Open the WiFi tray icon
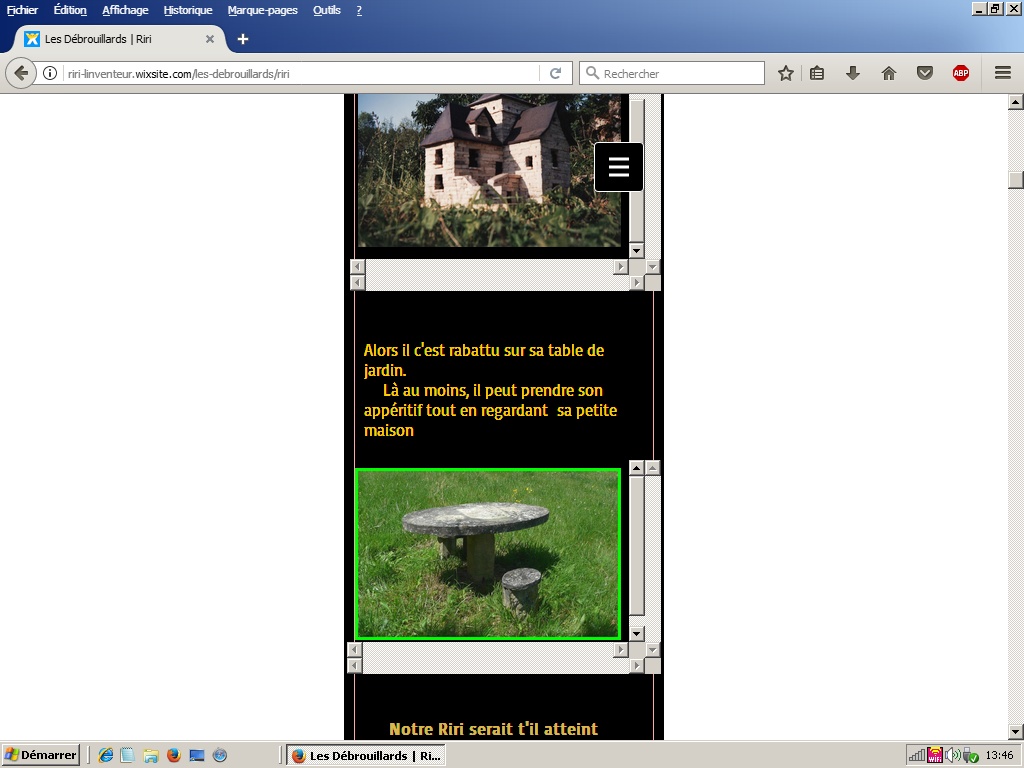1024x768 pixels. point(935,755)
